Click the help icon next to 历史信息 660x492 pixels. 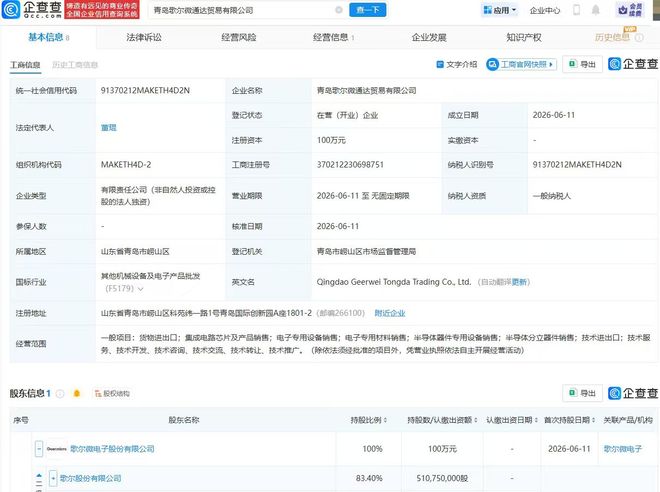coord(639,37)
